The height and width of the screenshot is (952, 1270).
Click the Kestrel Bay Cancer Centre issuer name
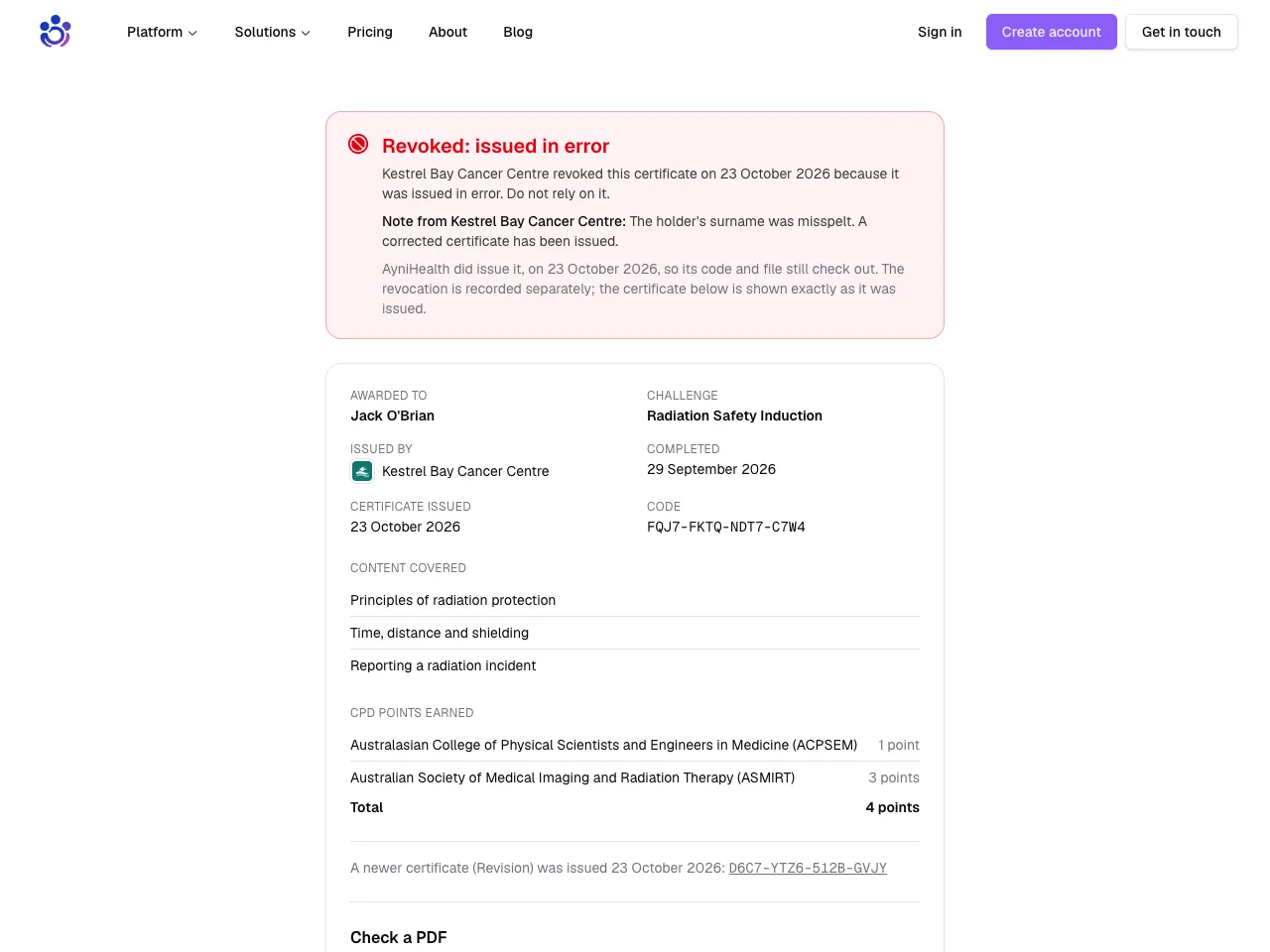pos(465,471)
